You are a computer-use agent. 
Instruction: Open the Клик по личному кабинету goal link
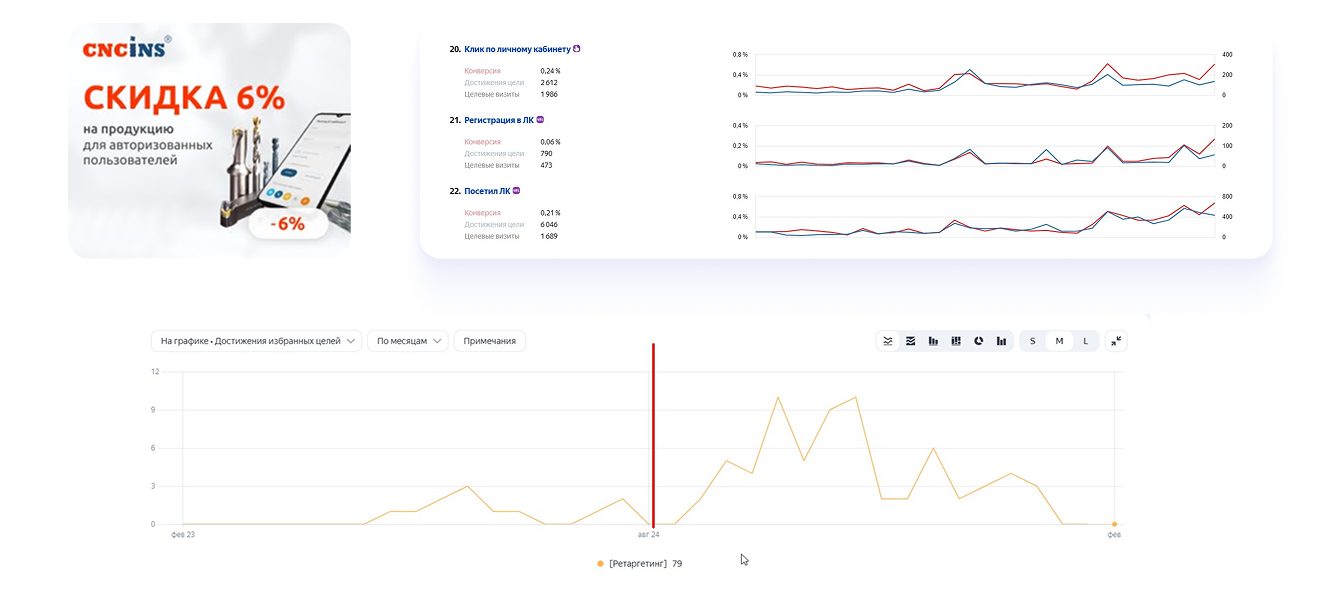coord(517,49)
